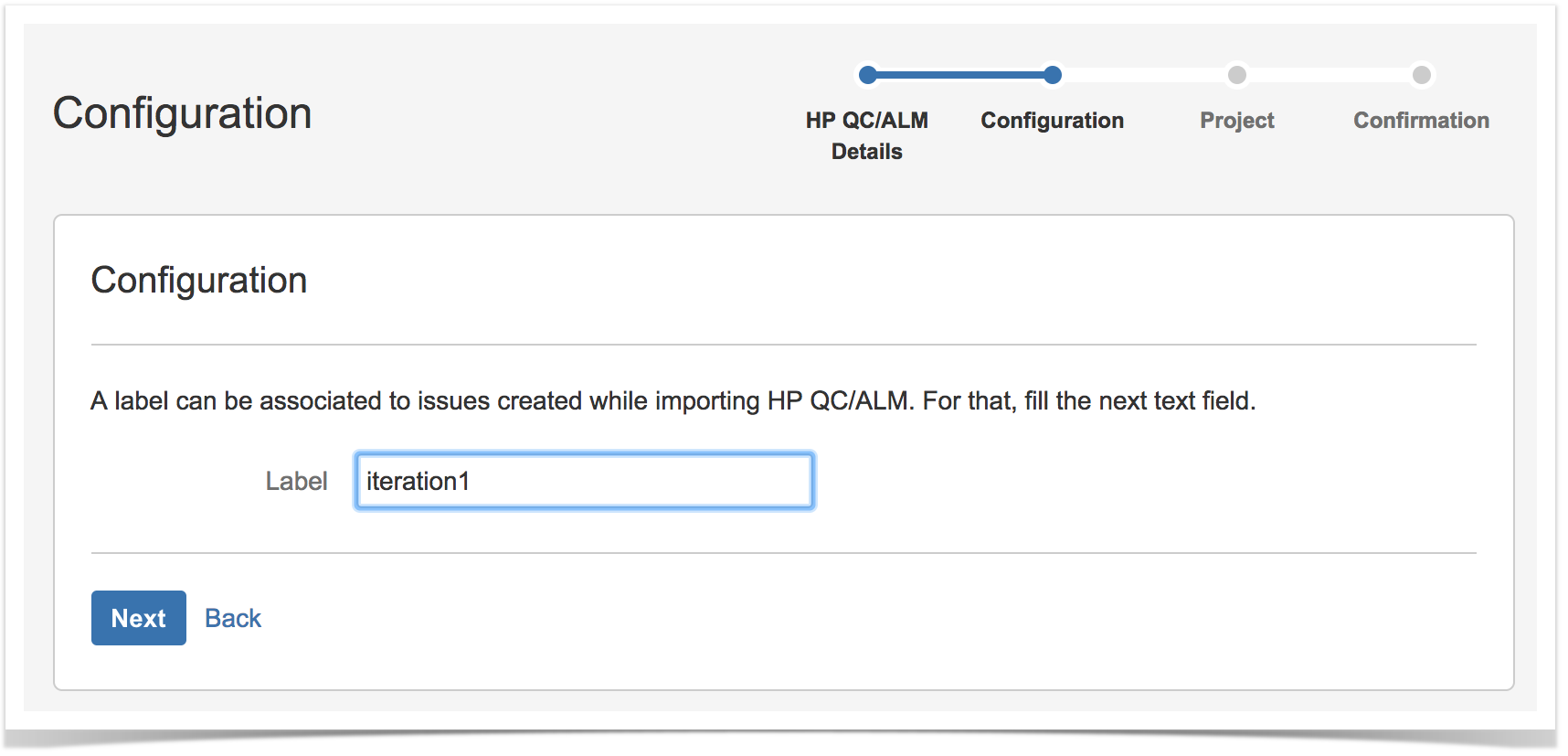Image resolution: width=1568 pixels, height=756 pixels.
Task: Select the Configuration step dot
Action: point(1053,75)
